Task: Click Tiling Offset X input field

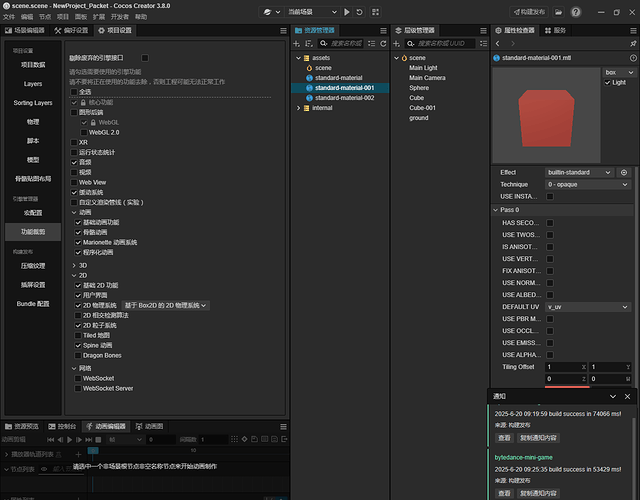Action: 566,367
